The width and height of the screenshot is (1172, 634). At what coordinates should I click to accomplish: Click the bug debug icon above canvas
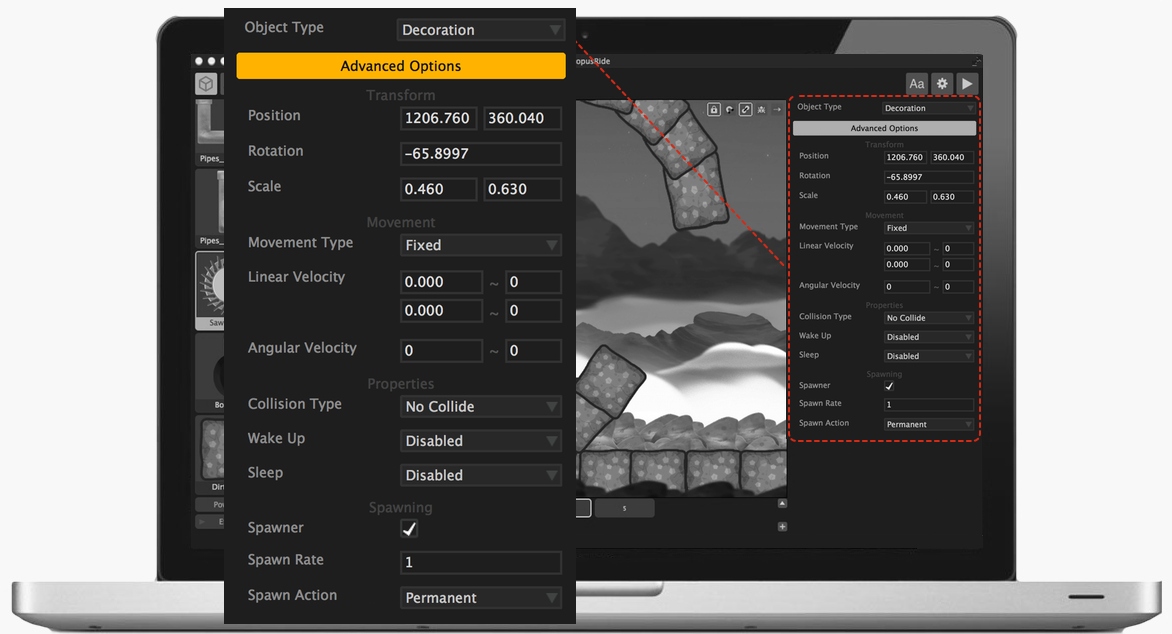[761, 109]
